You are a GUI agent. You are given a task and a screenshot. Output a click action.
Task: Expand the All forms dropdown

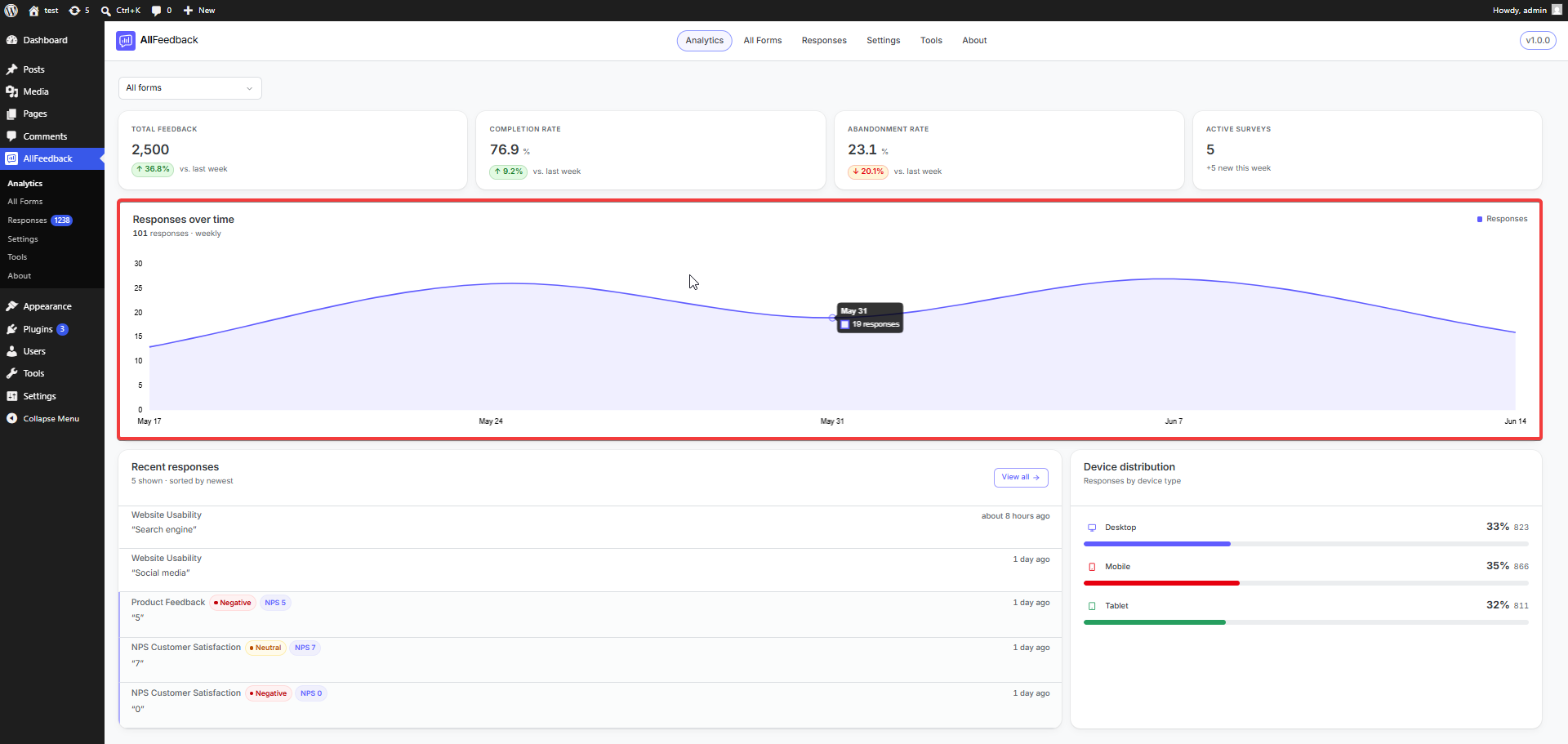click(189, 88)
